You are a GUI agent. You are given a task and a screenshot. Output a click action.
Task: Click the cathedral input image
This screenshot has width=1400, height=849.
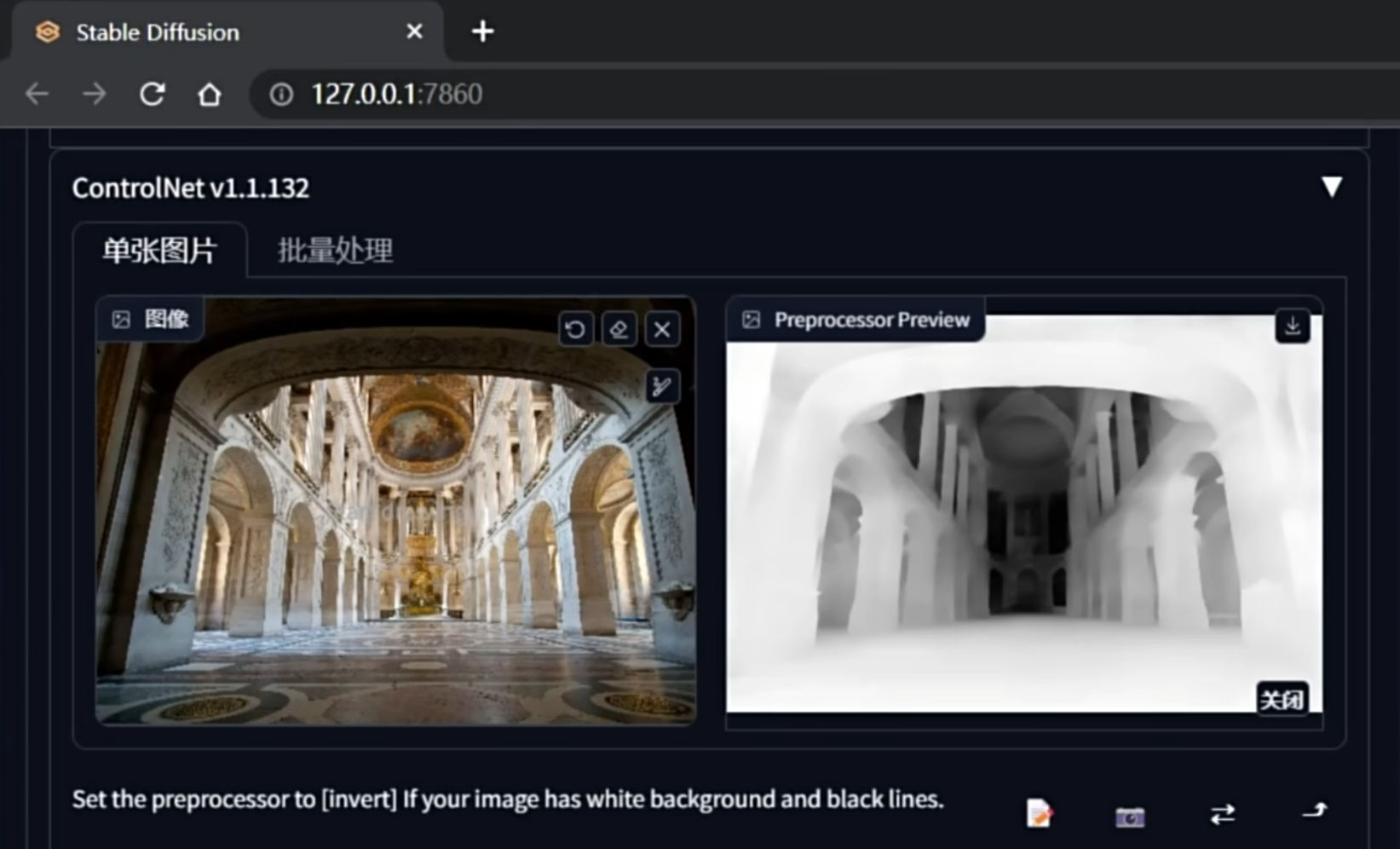pyautogui.click(x=396, y=511)
